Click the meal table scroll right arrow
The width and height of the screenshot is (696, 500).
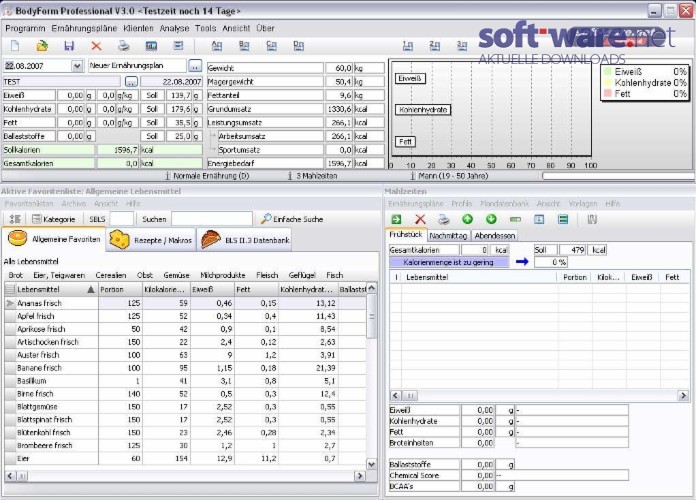683,395
